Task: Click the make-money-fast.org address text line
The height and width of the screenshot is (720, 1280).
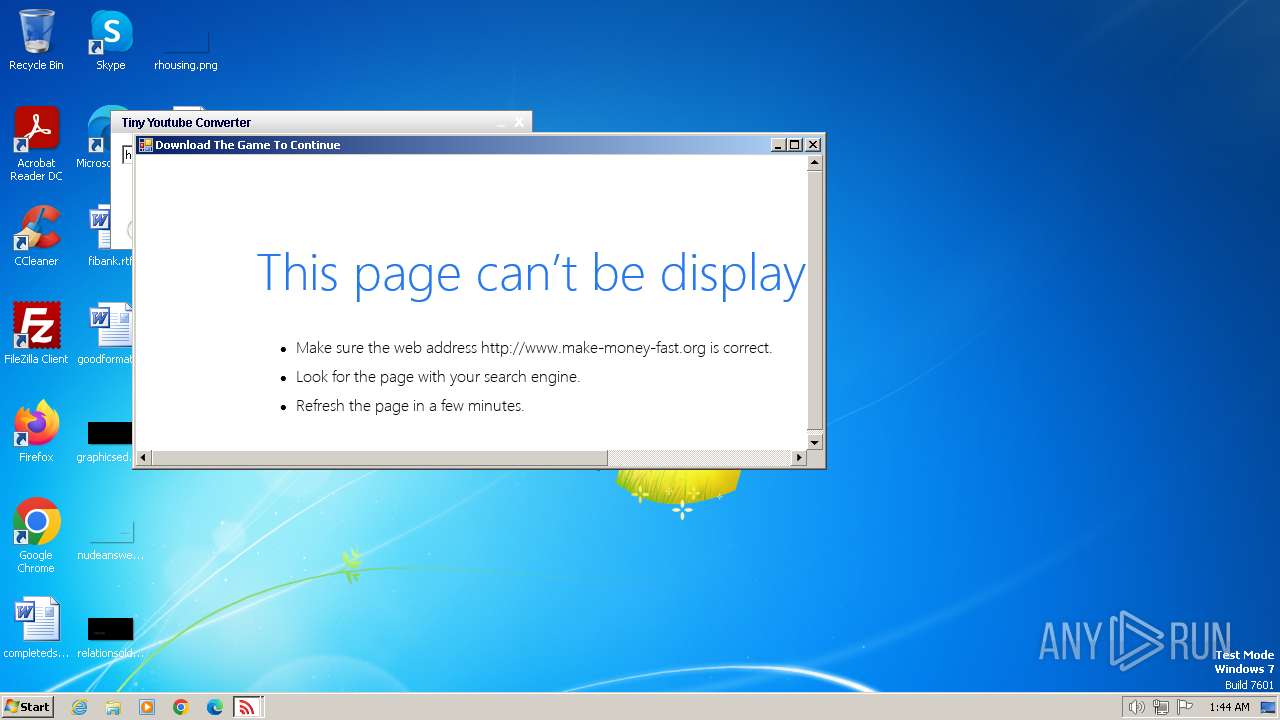Action: (x=534, y=348)
